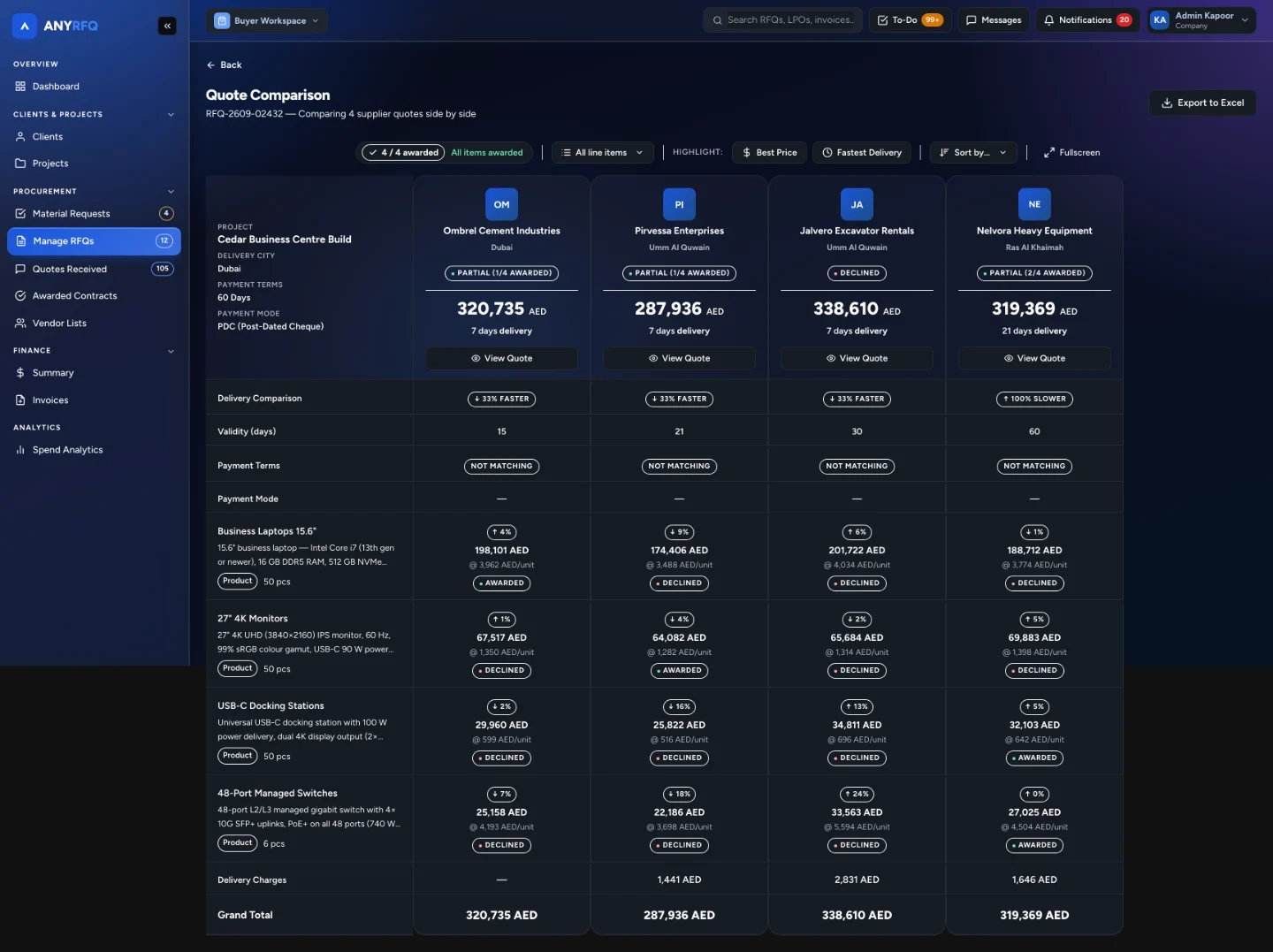Click the Spend Analytics chart icon
The width and height of the screenshot is (1273, 952).
20,450
